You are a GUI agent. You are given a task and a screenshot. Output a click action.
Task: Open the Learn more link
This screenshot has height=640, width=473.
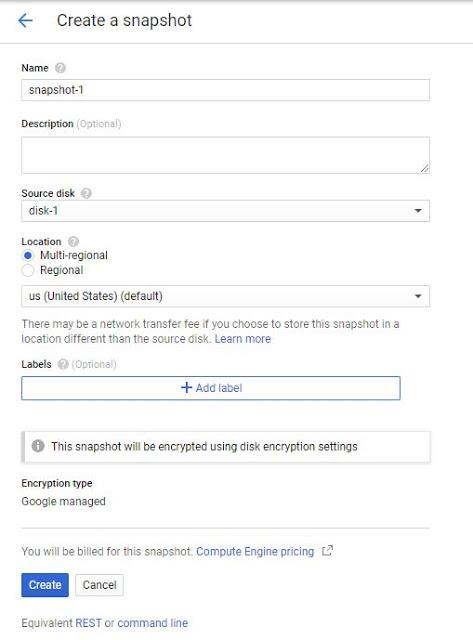[x=243, y=339]
